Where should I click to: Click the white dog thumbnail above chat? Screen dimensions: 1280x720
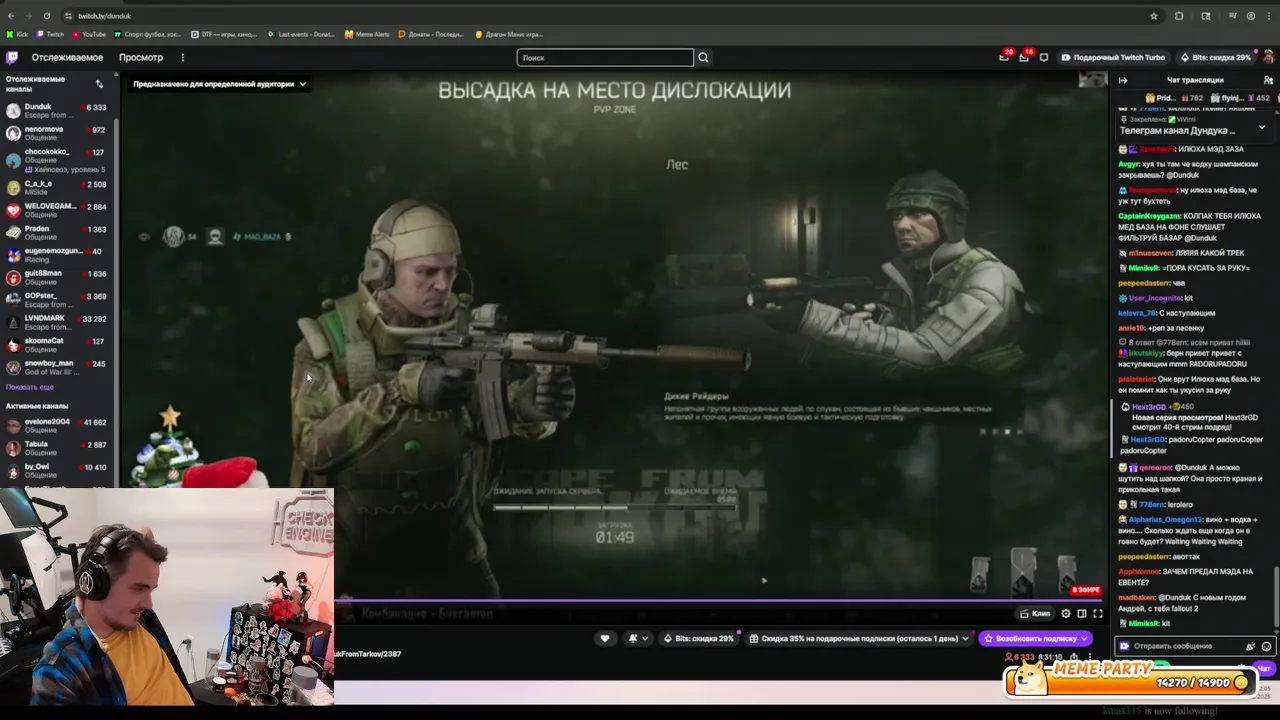click(x=1093, y=80)
